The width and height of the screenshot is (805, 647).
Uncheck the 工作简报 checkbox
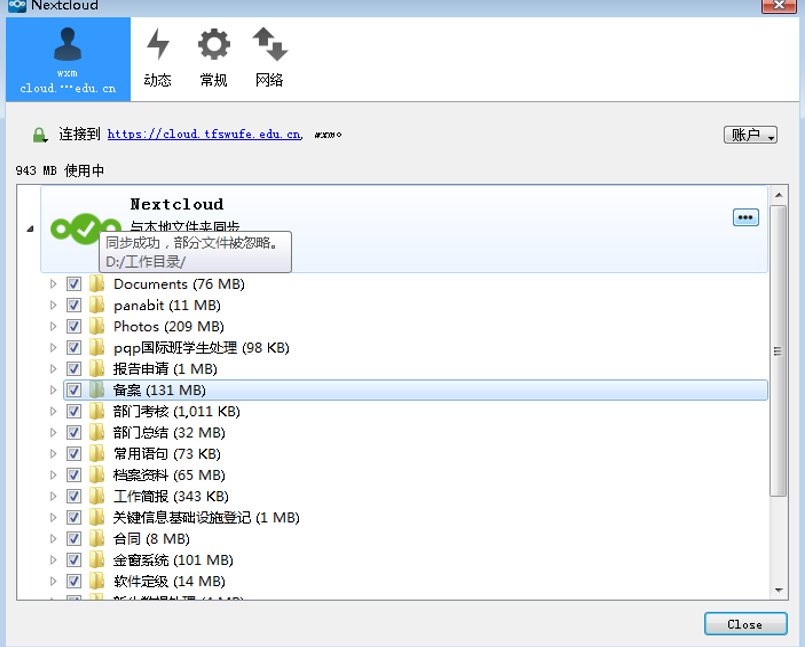pos(74,496)
